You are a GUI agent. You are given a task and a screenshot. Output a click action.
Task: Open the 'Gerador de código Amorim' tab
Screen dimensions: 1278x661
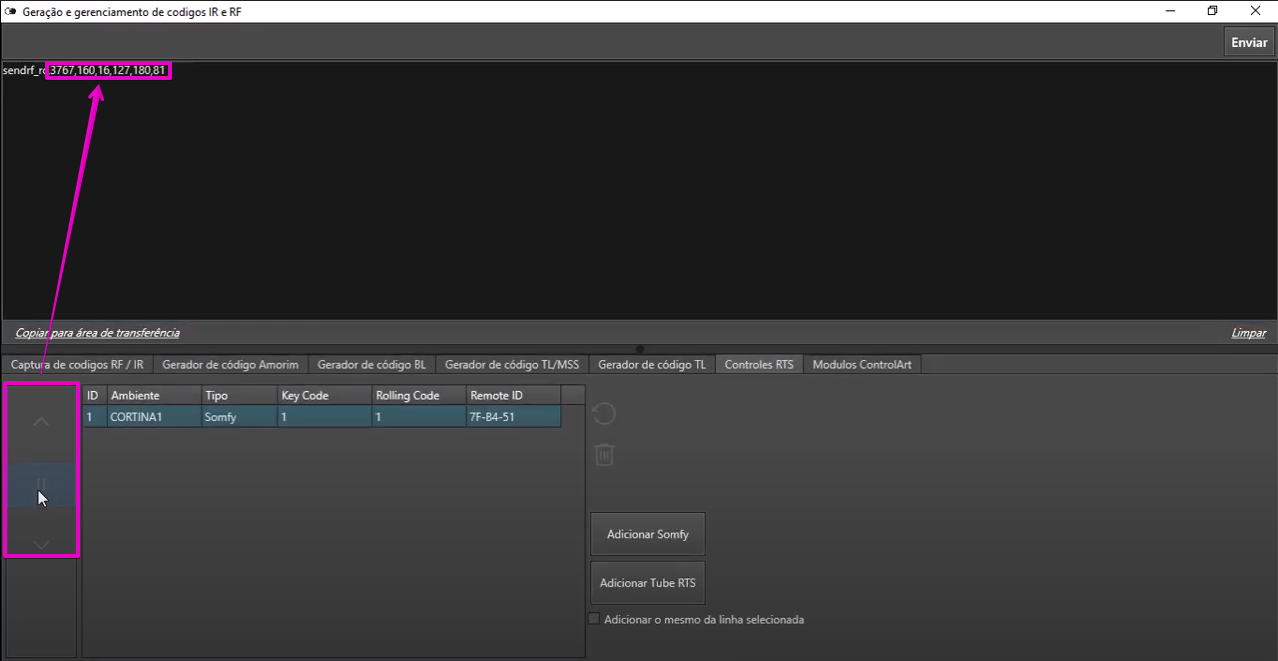pos(230,365)
